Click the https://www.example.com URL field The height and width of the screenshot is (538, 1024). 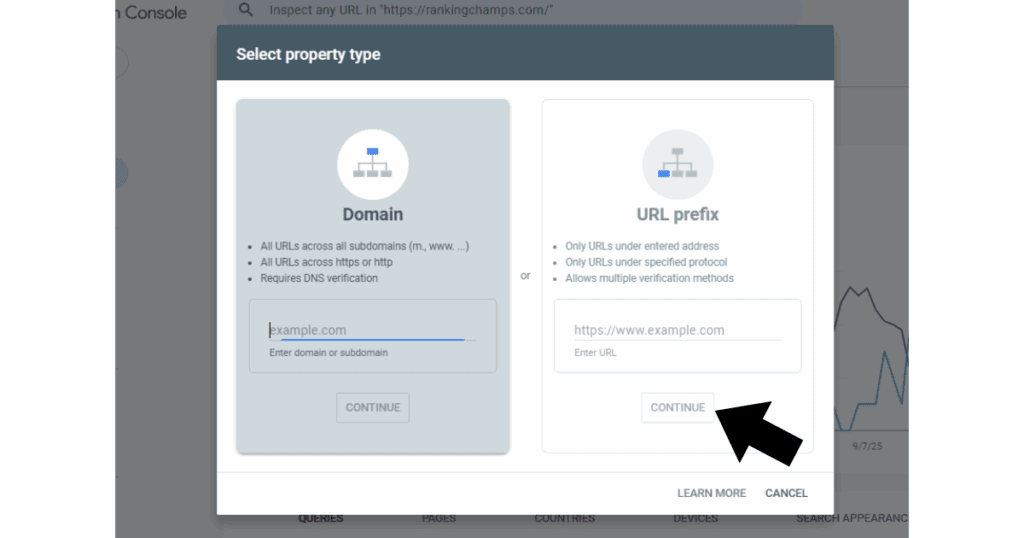click(677, 330)
